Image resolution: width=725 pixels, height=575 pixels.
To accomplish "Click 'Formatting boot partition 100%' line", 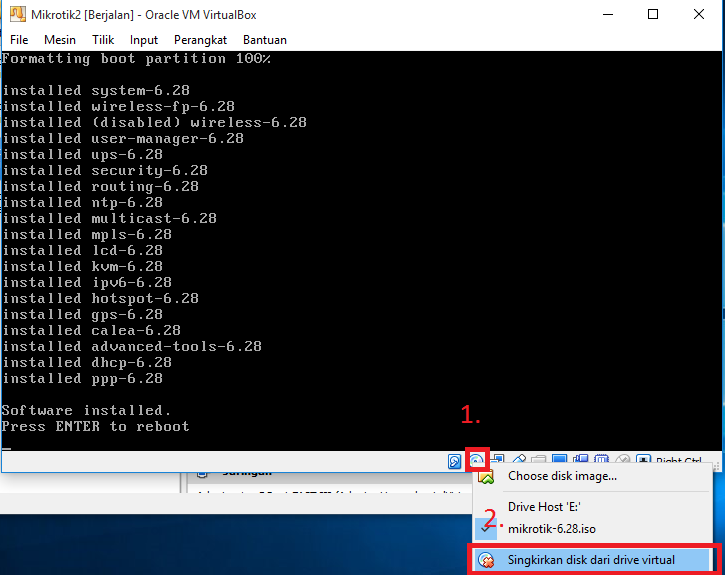I will (x=136, y=58).
